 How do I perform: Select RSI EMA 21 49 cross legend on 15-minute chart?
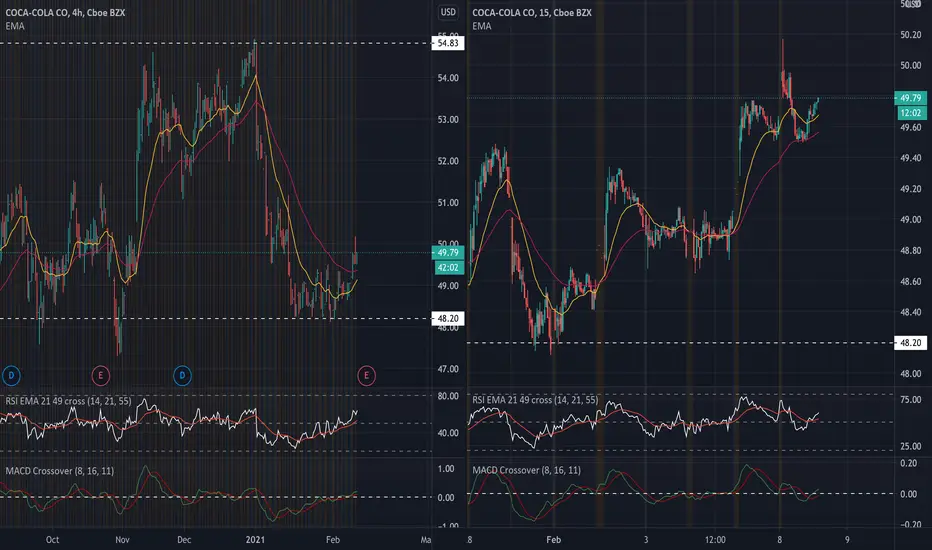pyautogui.click(x=536, y=400)
